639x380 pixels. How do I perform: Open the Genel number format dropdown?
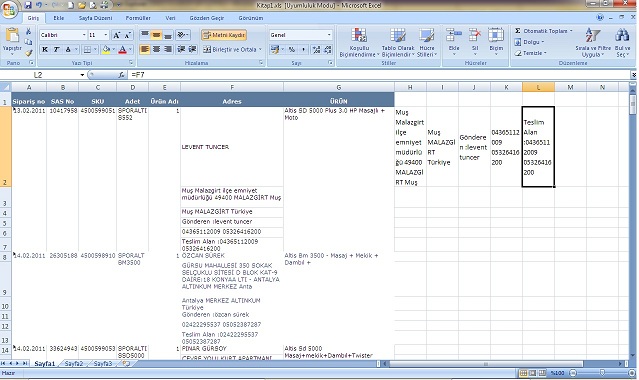(329, 35)
